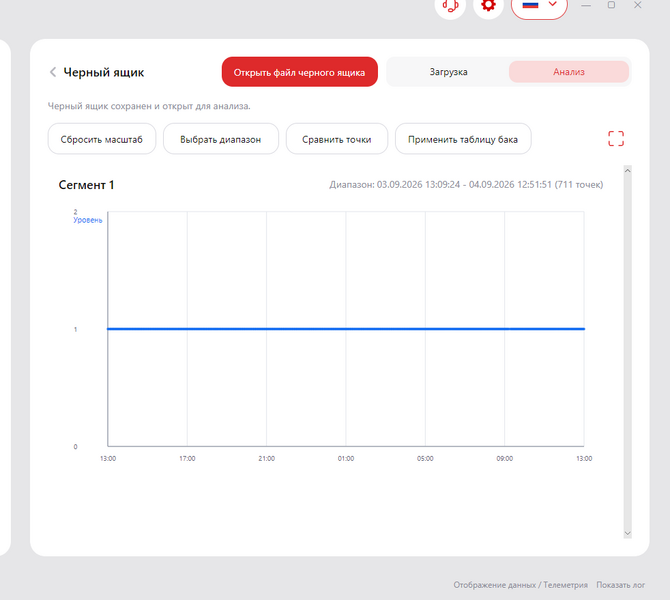
Task: Toggle fullscreen chart view icon
Action: [616, 138]
